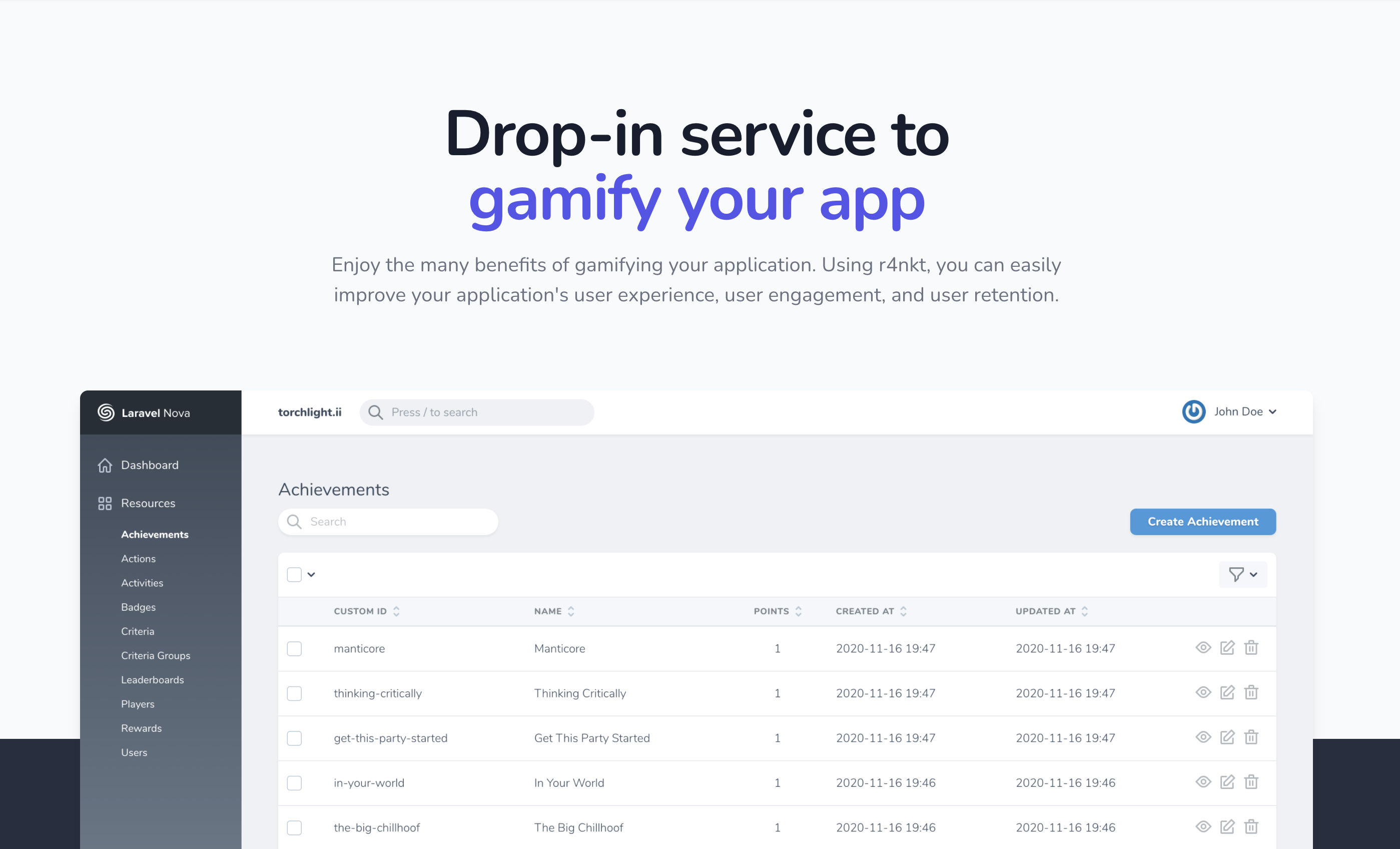This screenshot has height=849, width=1400.
Task: Go to Leaderboards in the sidebar
Action: tap(152, 680)
